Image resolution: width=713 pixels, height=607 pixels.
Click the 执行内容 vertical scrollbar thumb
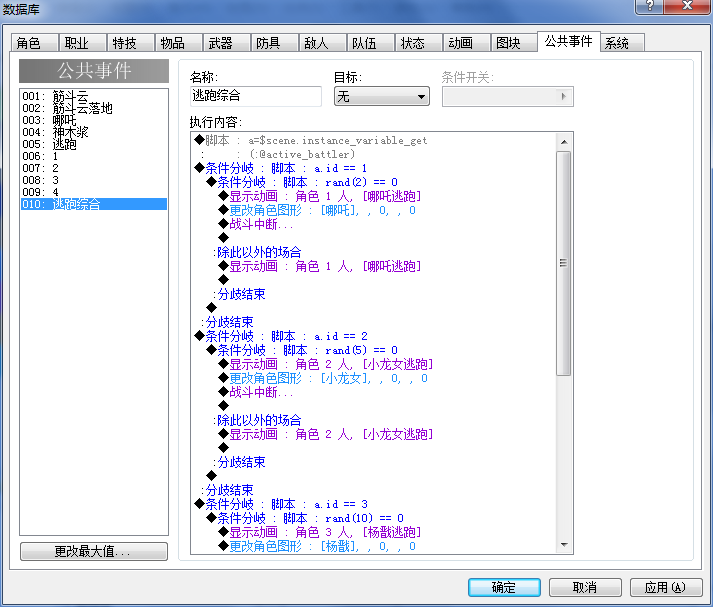pyautogui.click(x=564, y=263)
